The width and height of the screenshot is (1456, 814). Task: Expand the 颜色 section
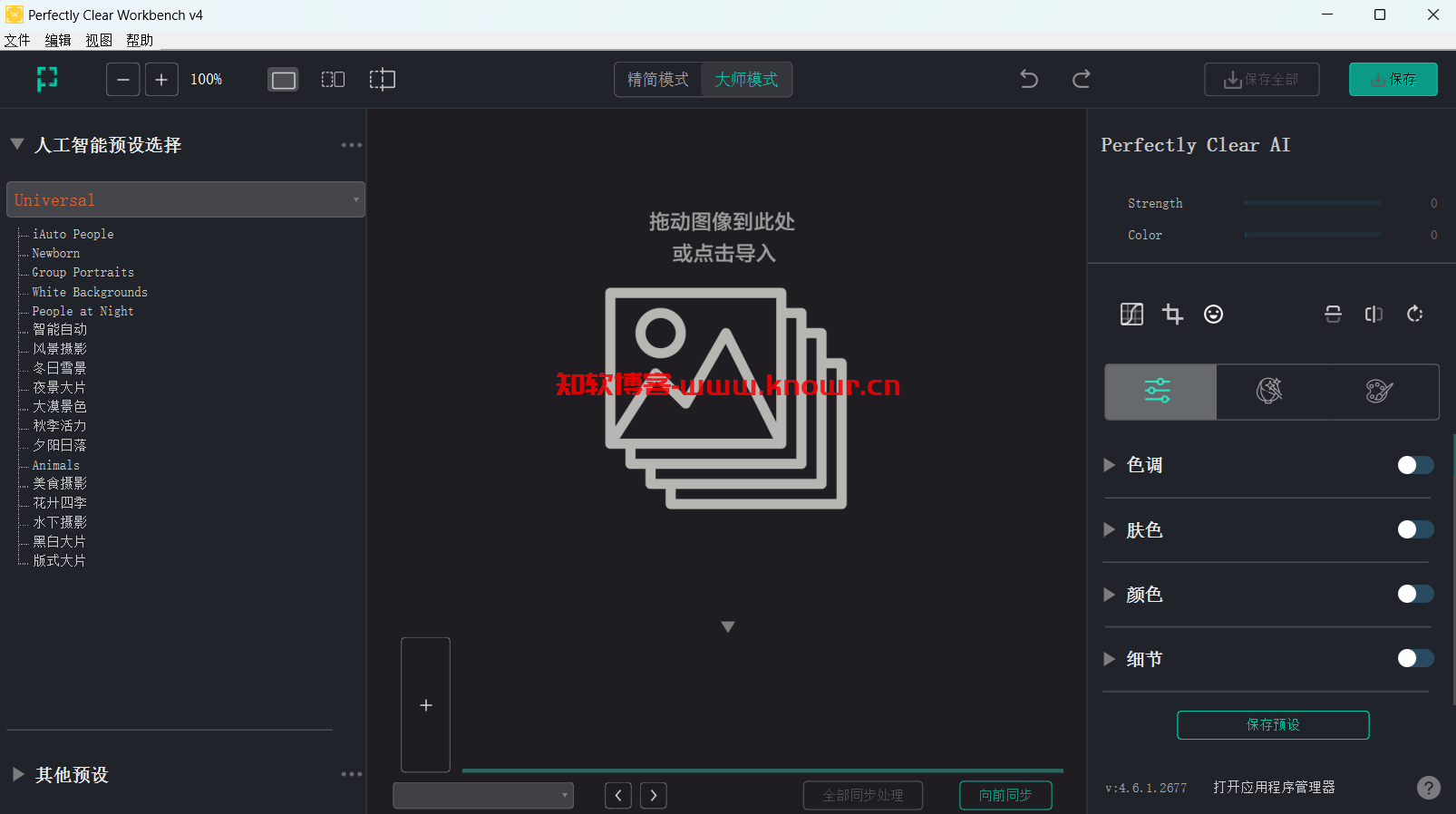point(1109,595)
